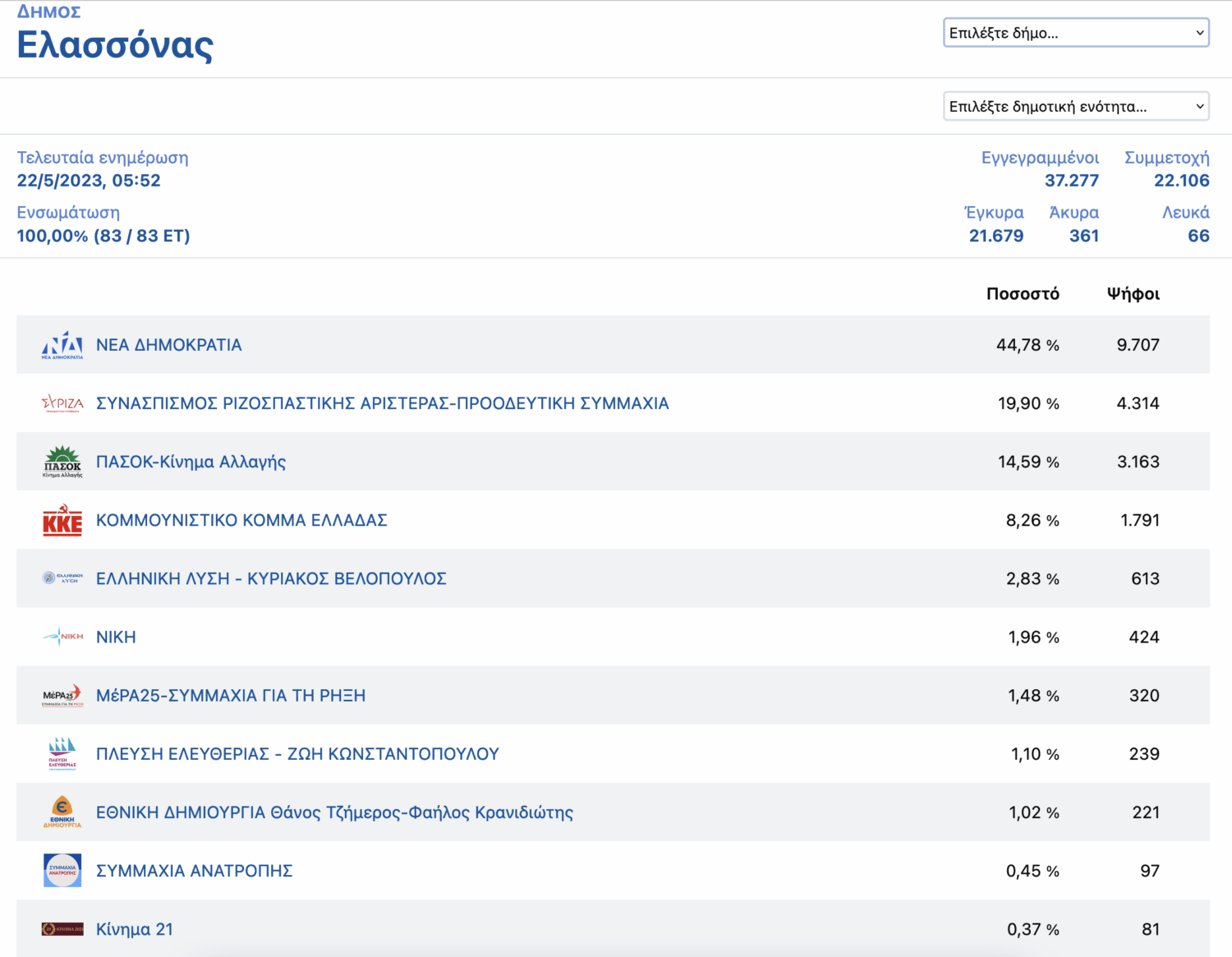The width and height of the screenshot is (1232, 957).
Task: Click the 'Συμμετοχή' label
Action: click(1167, 158)
